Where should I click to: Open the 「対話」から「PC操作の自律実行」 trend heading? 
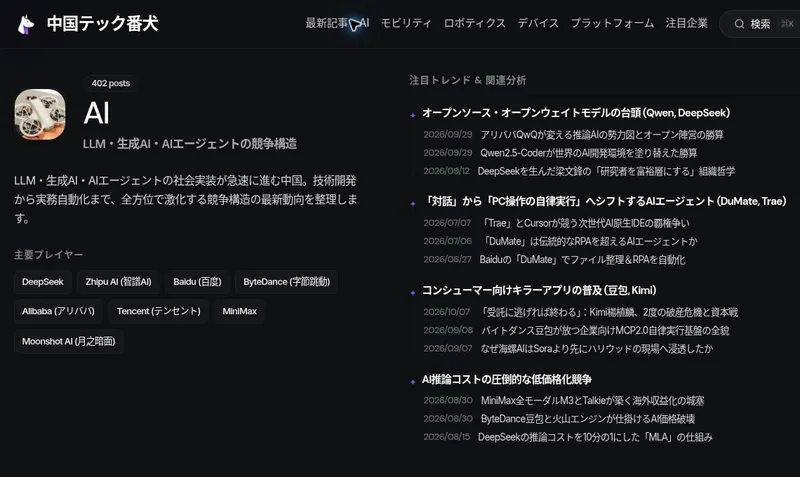(605, 201)
